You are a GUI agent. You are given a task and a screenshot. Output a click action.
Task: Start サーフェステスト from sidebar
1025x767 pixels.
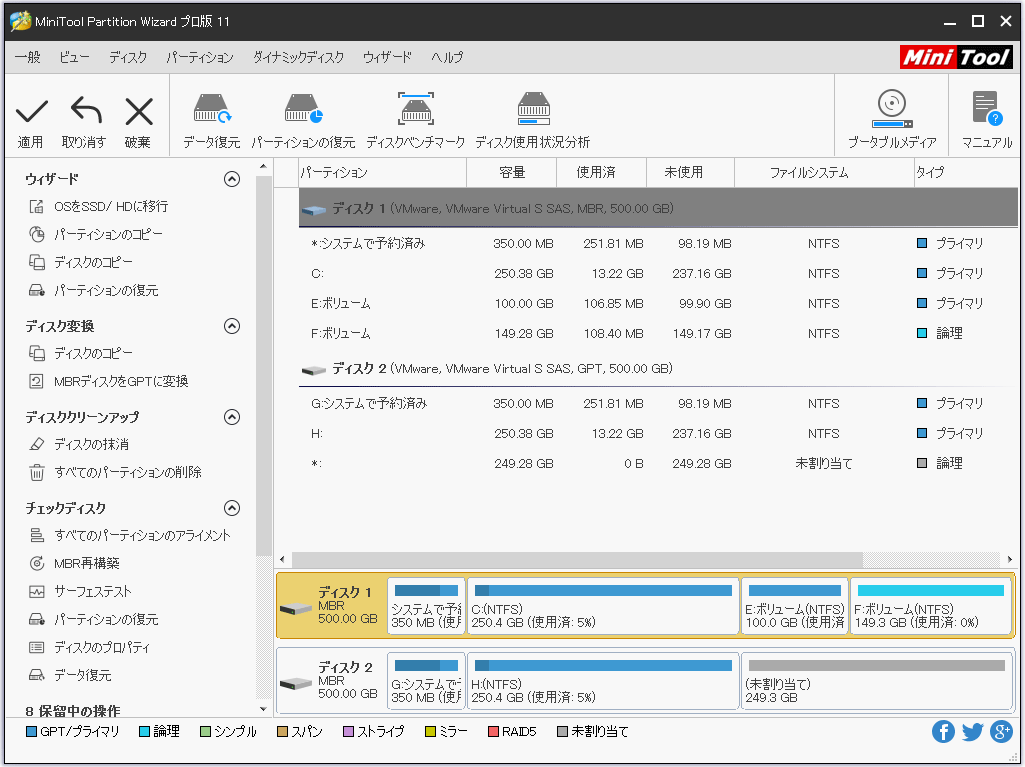(94, 591)
